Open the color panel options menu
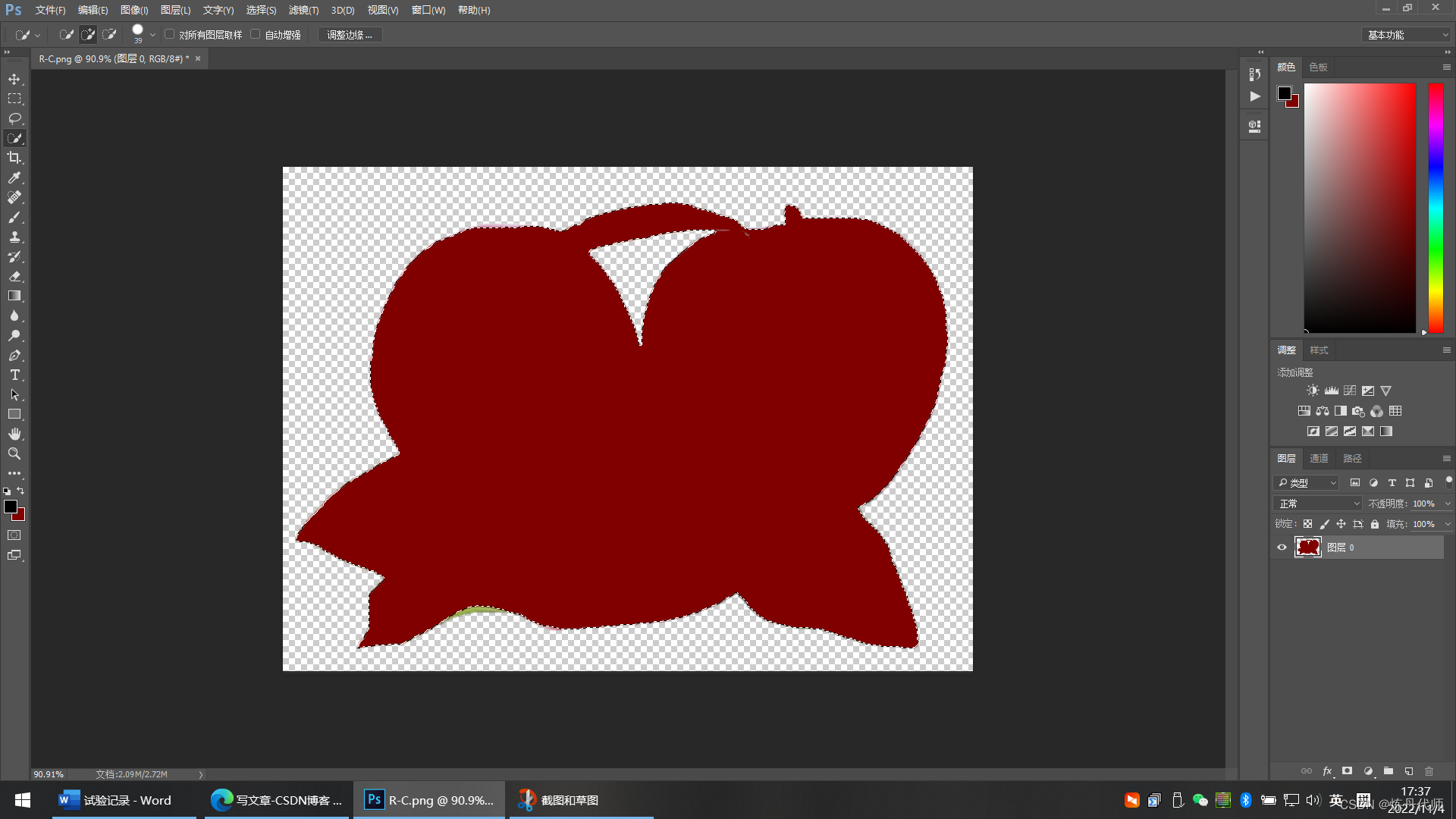Viewport: 1456px width, 819px height. pos(1446,67)
